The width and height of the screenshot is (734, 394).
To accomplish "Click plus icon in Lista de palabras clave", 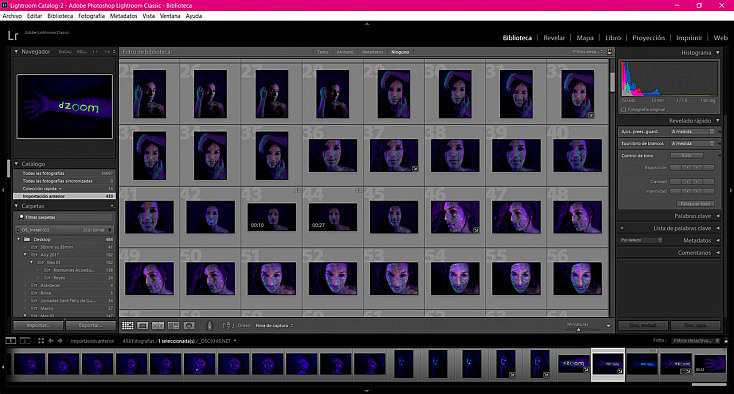I will pyautogui.click(x=622, y=228).
